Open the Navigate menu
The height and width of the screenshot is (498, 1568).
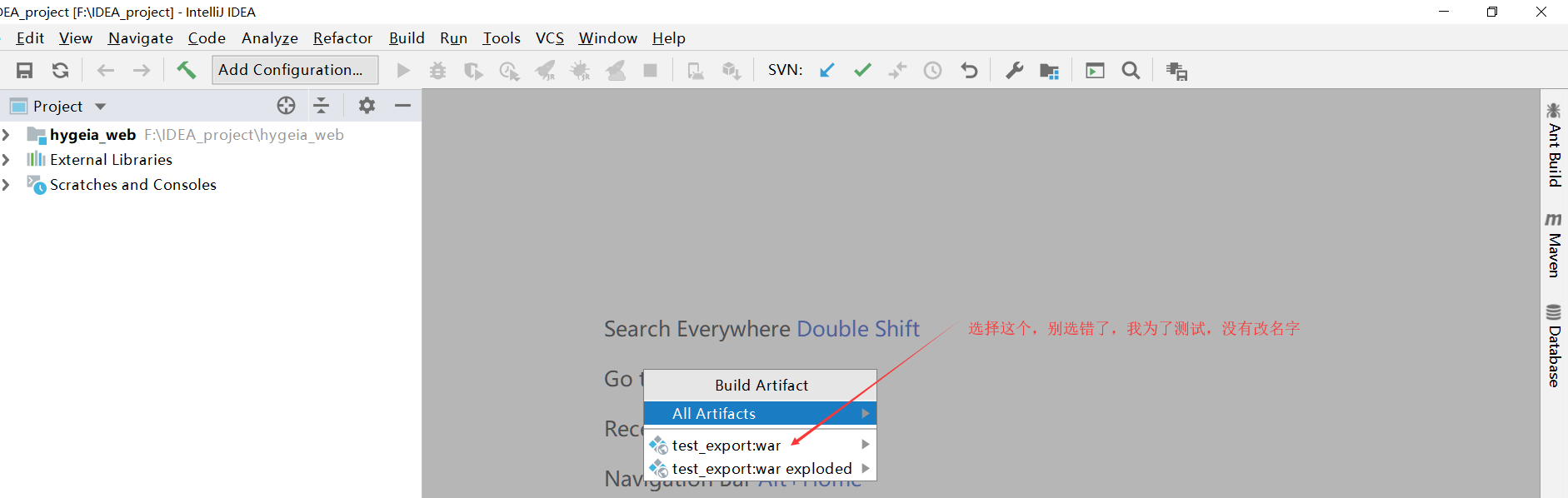141,38
